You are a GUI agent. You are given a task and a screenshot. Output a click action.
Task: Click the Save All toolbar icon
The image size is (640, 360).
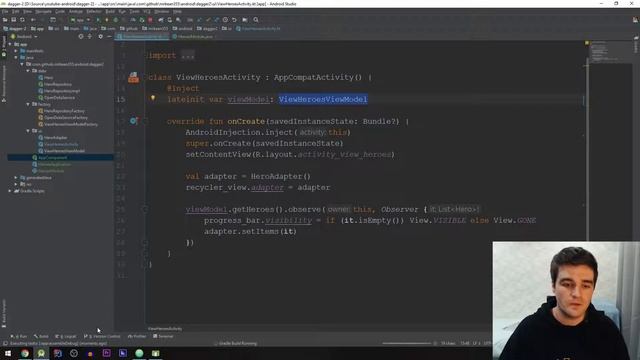13,20
